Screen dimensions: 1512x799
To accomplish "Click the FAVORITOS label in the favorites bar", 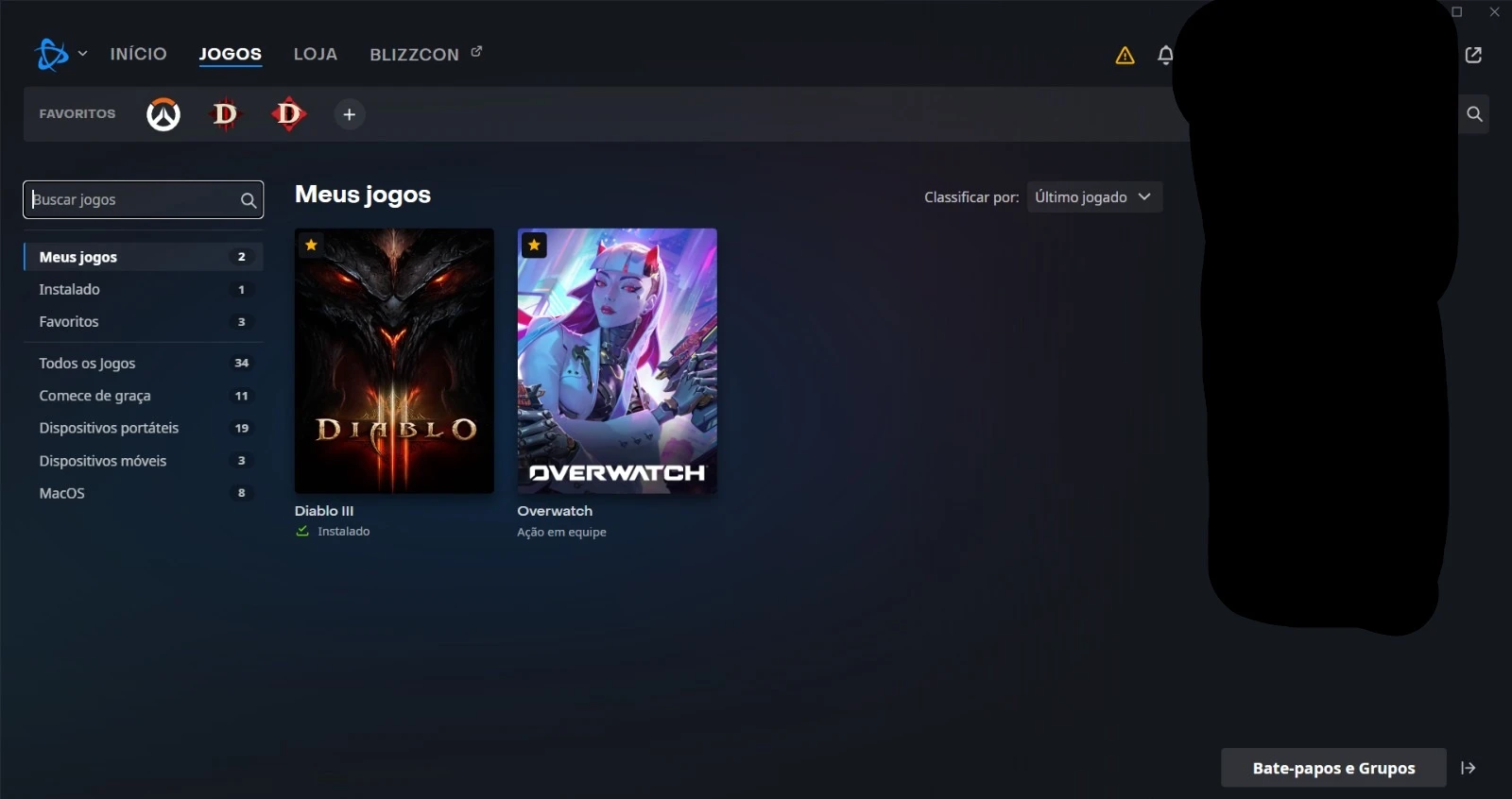I will pyautogui.click(x=77, y=113).
